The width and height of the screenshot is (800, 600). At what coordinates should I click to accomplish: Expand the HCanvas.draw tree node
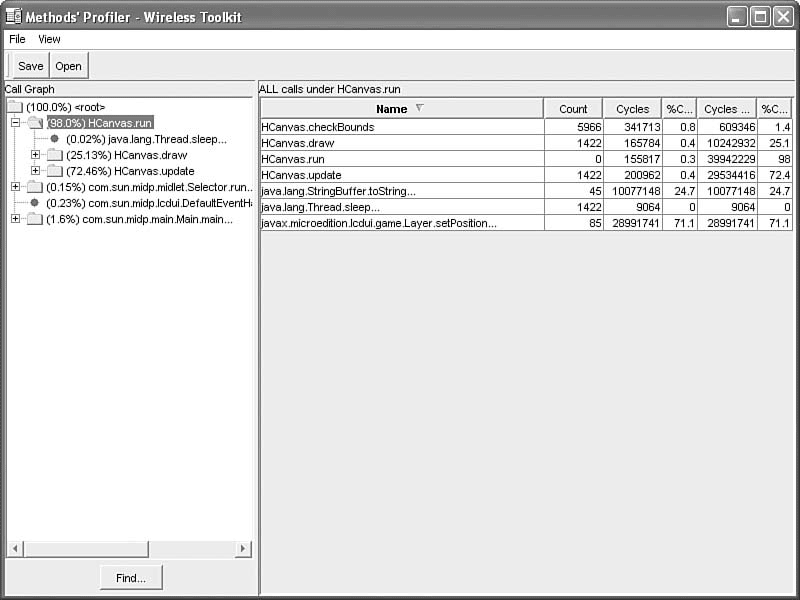(x=35, y=155)
